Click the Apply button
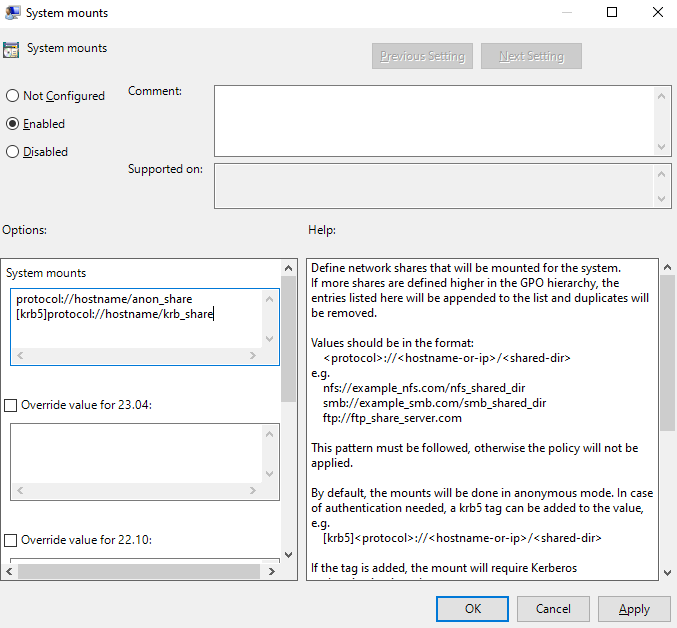 coord(634,609)
